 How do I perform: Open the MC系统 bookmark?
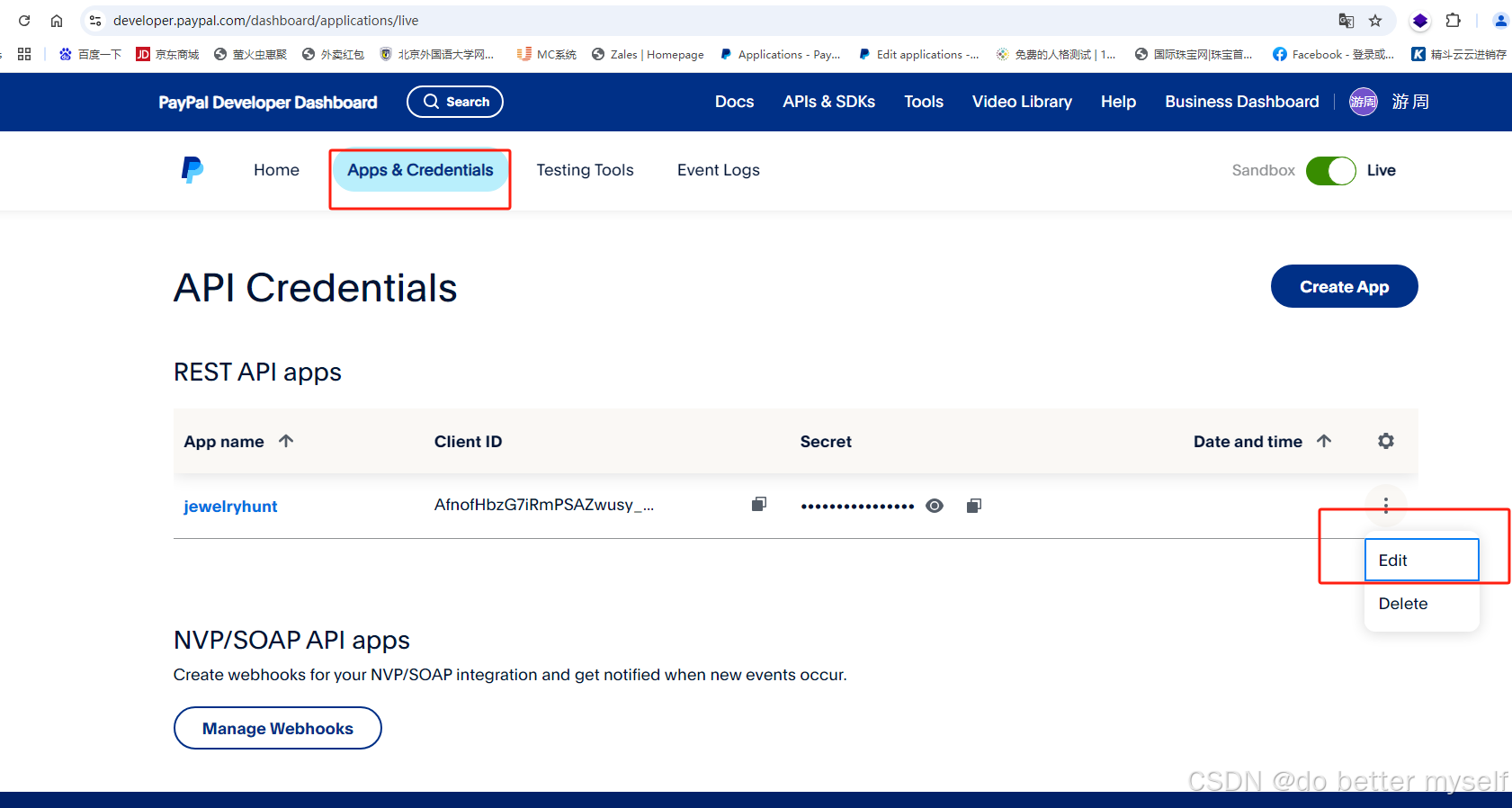point(547,54)
